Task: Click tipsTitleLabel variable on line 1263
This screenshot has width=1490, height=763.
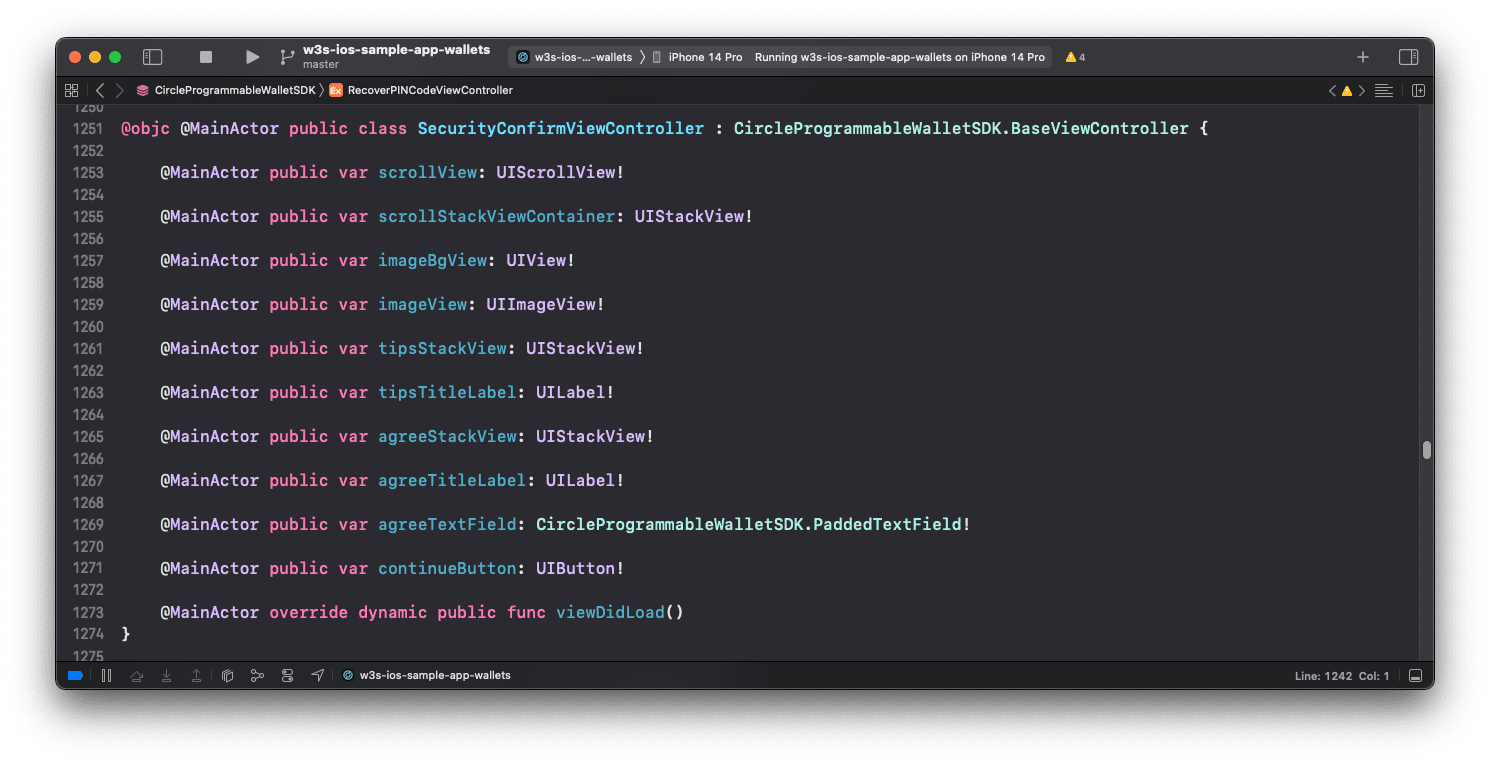Action: (447, 393)
